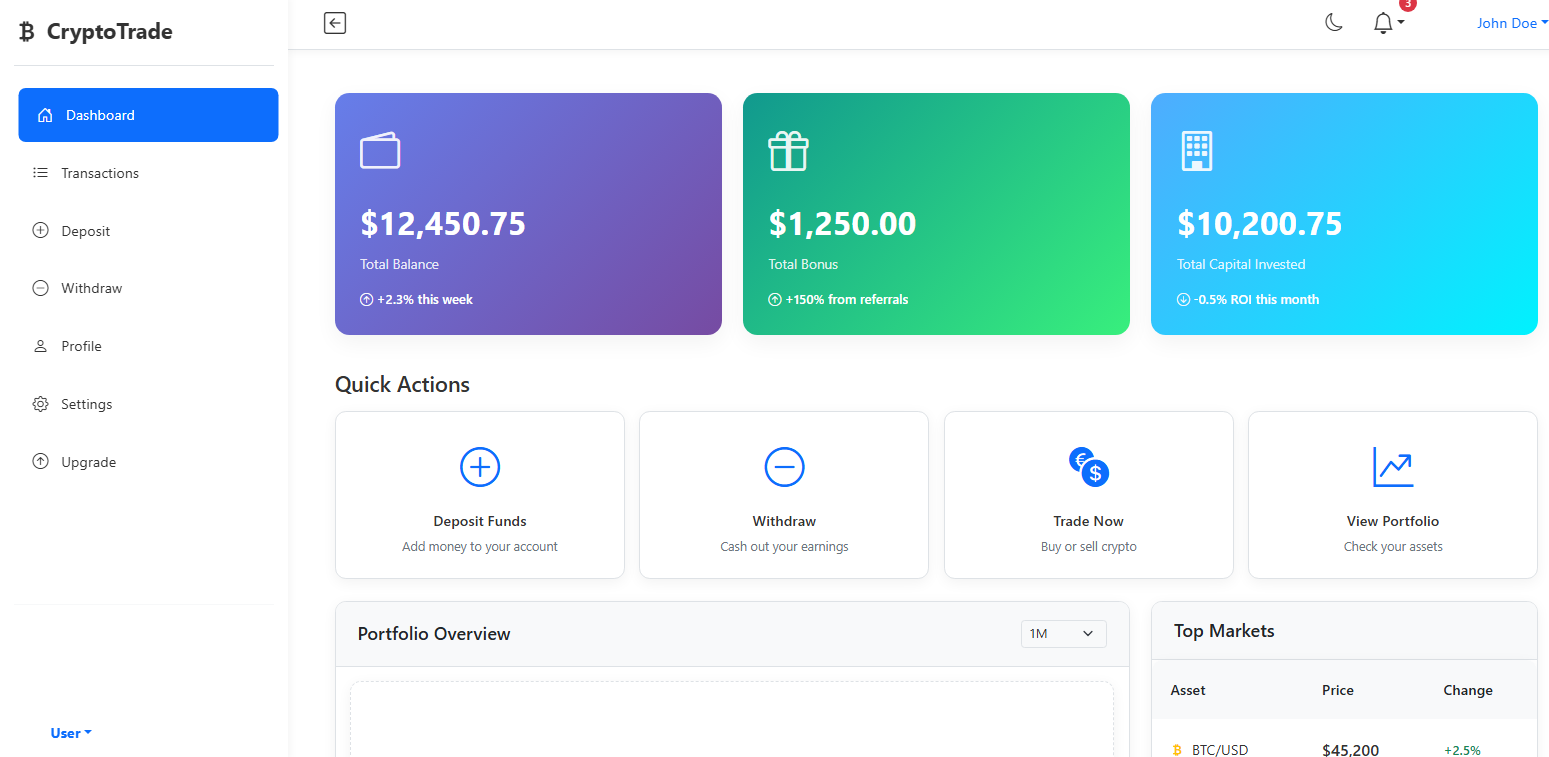Open the Deposit section via plus-circle icon
1549x757 pixels.
coord(40,230)
